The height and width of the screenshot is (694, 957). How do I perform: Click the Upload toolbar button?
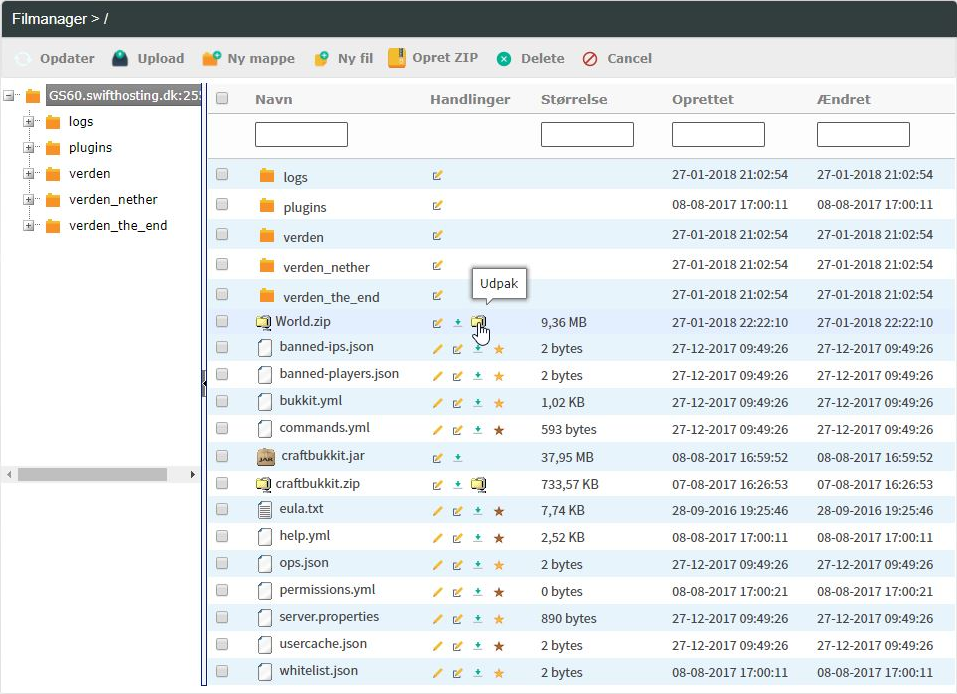click(x=148, y=59)
